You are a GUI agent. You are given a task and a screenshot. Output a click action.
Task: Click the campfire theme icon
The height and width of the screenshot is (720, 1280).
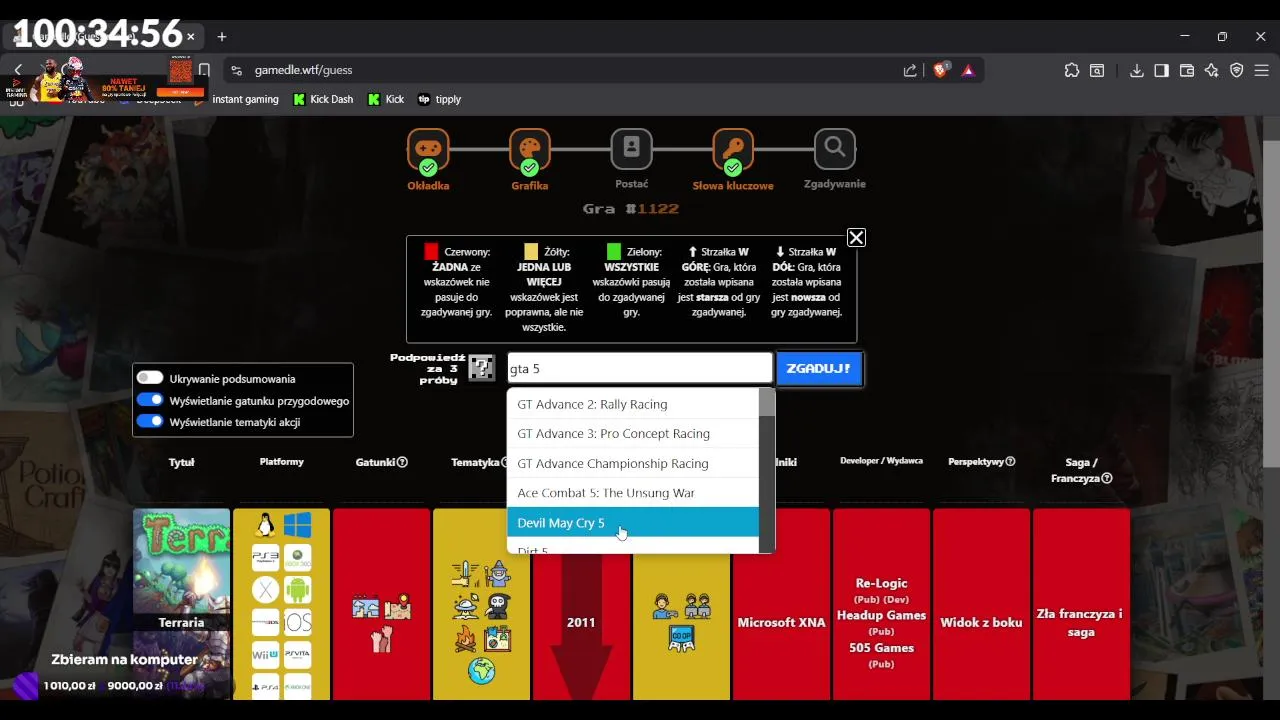466,638
